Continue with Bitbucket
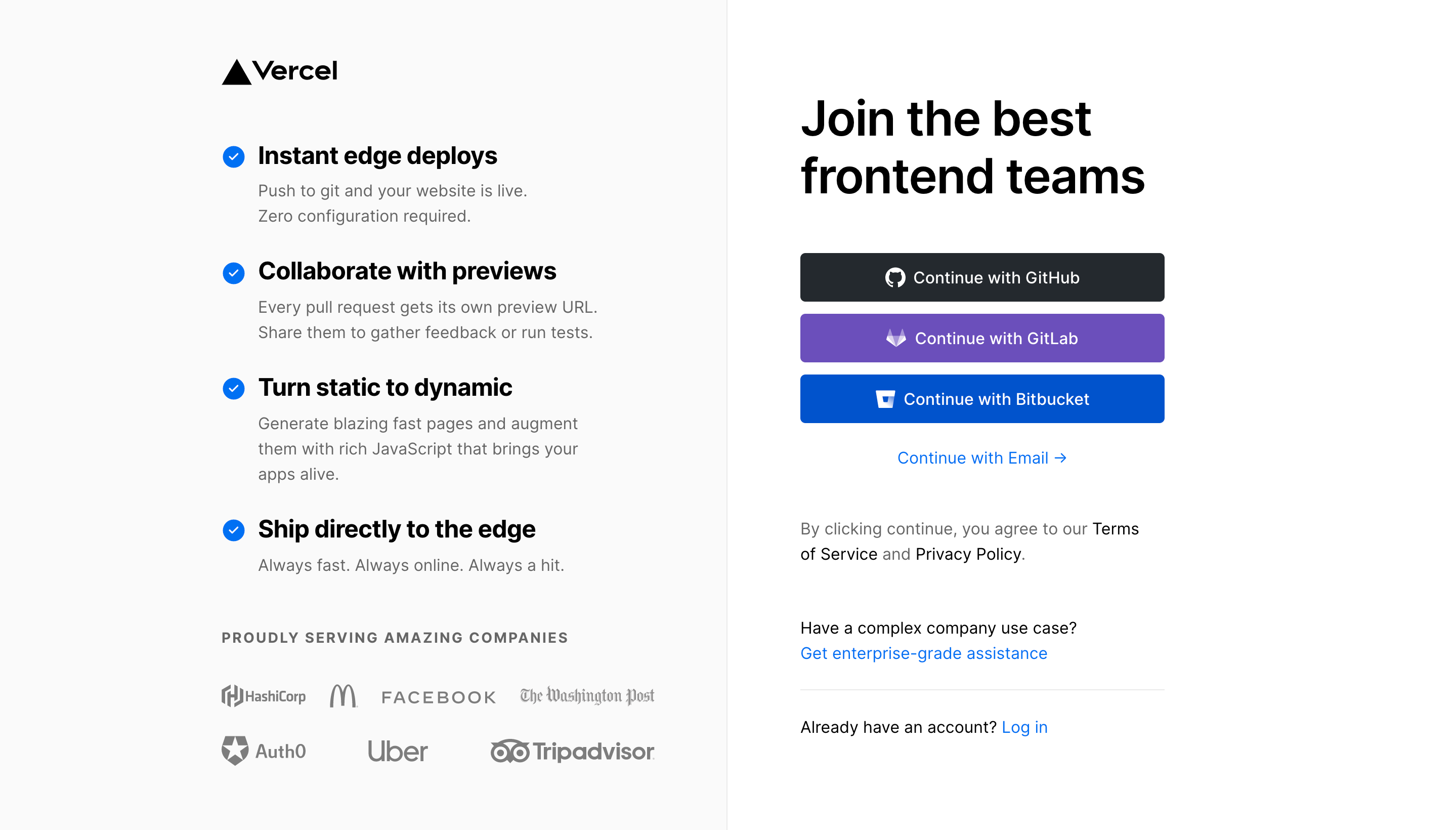The image size is (1456, 830). coord(982,399)
